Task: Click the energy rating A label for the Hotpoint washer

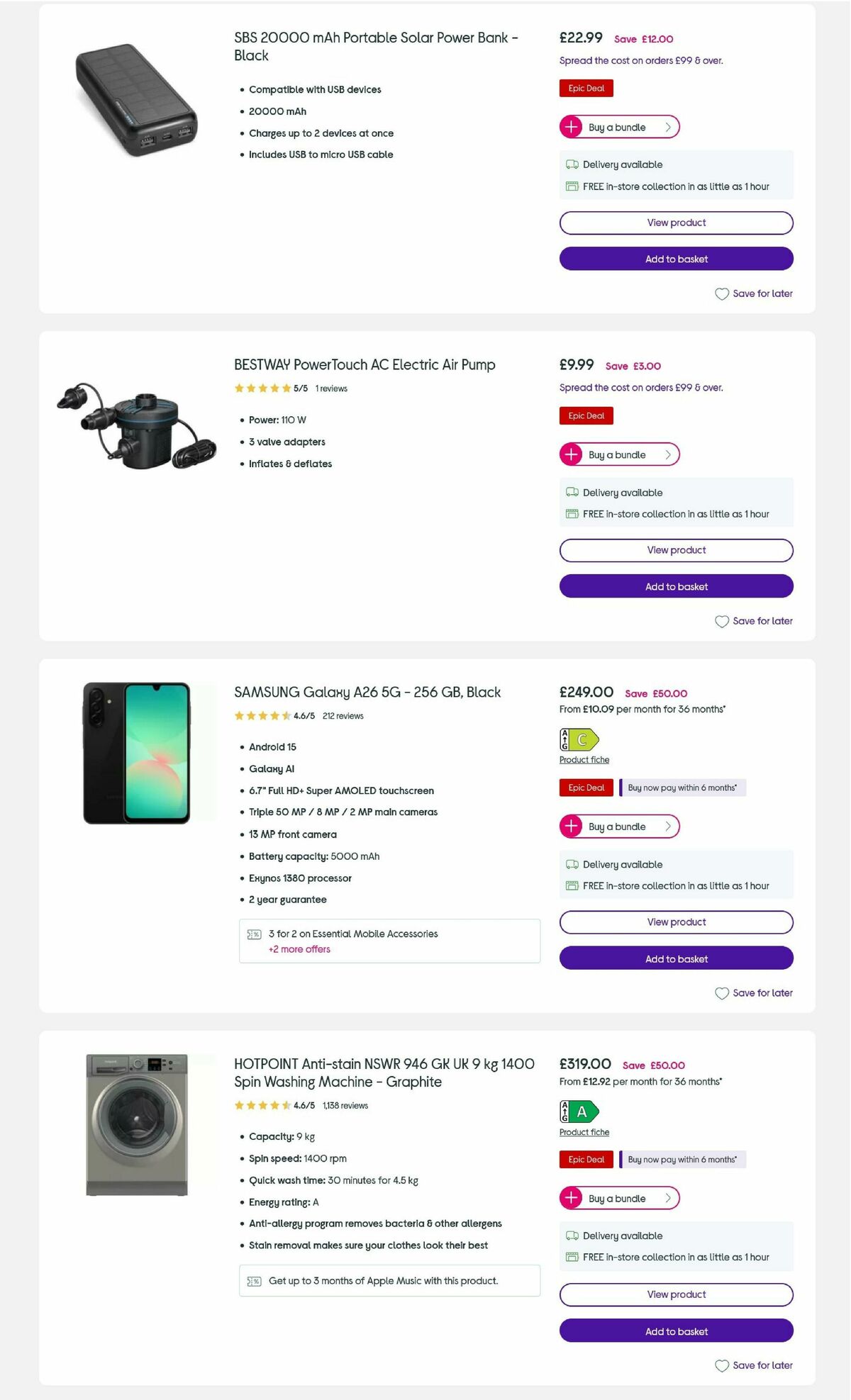Action: 578,1111
